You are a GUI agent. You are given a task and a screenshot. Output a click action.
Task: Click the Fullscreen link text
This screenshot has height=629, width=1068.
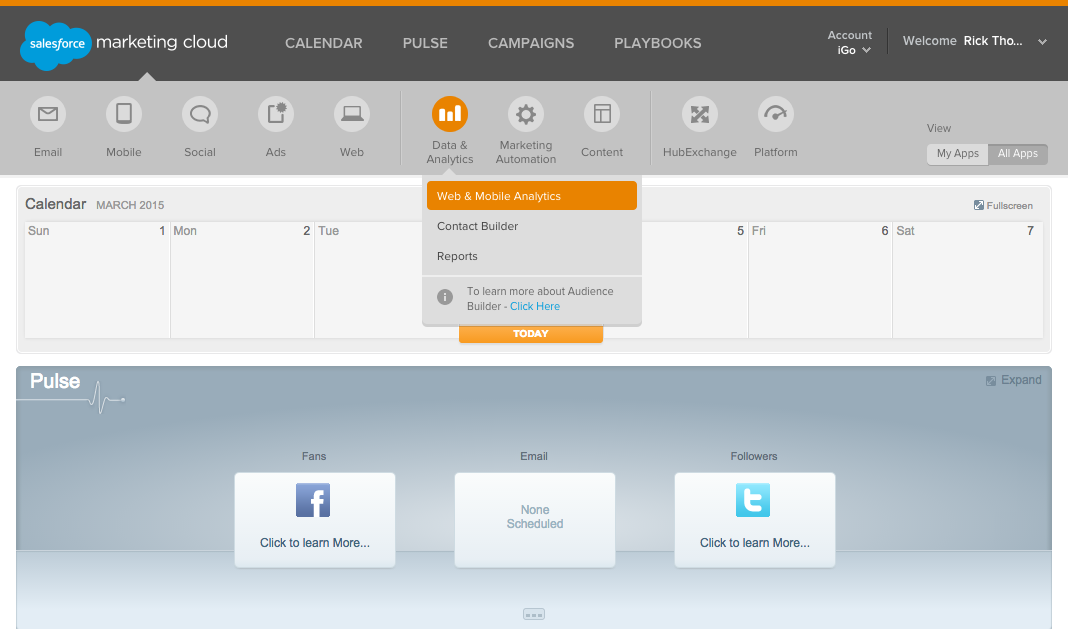1009,206
